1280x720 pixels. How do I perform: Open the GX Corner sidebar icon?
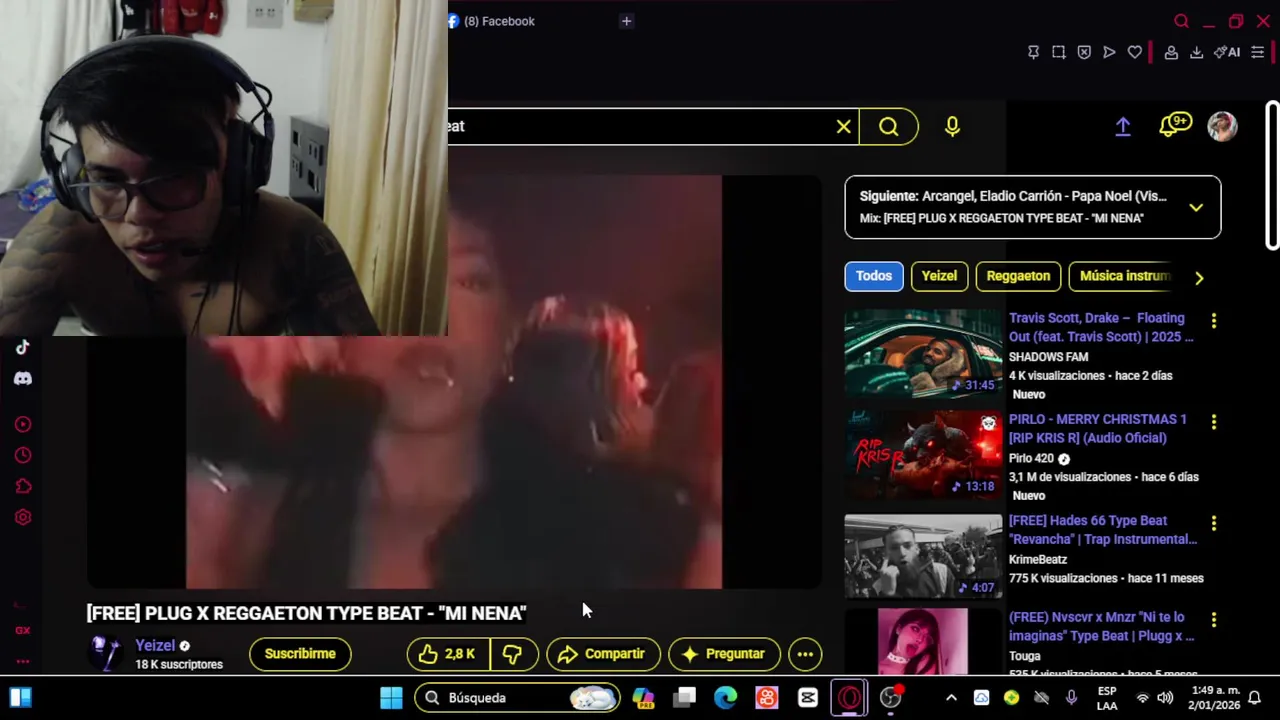point(23,631)
